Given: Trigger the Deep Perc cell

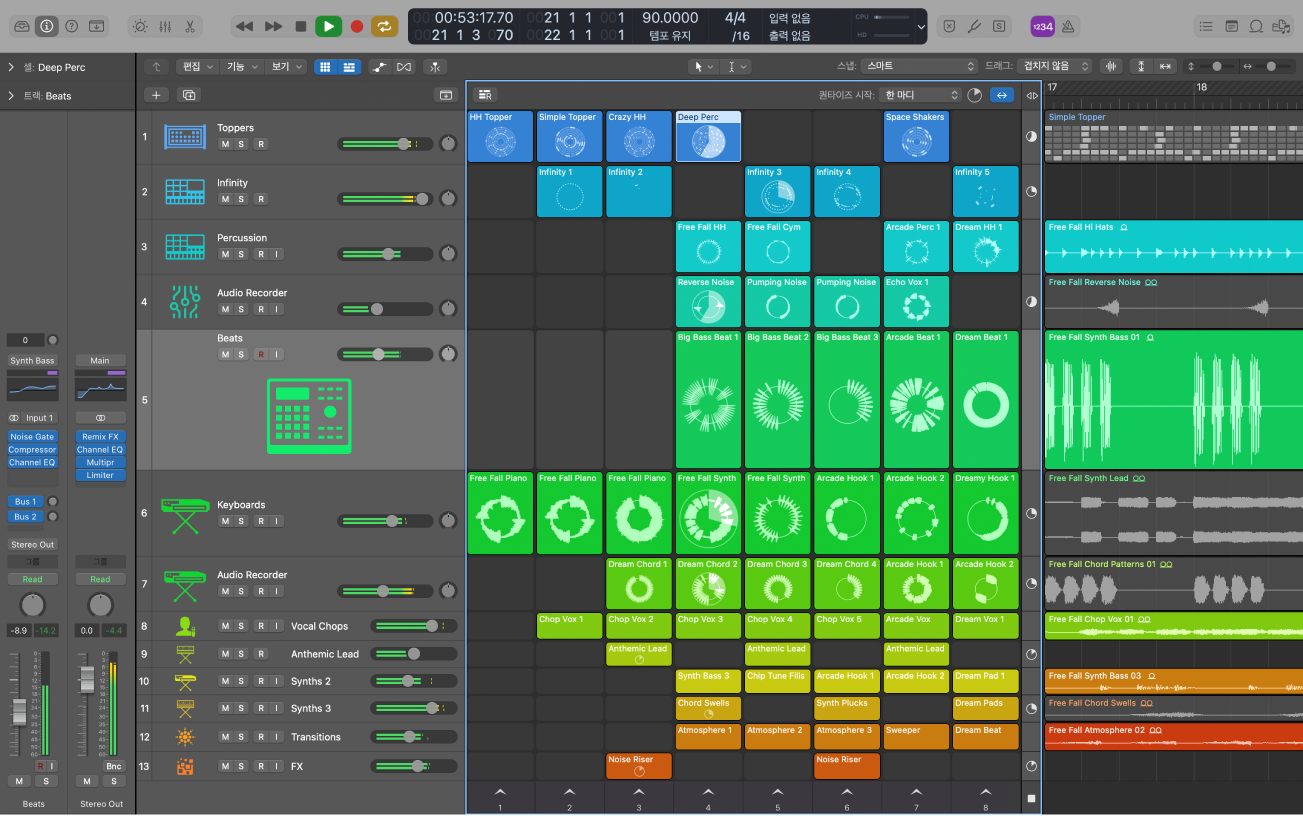Looking at the screenshot, I should pyautogui.click(x=708, y=136).
